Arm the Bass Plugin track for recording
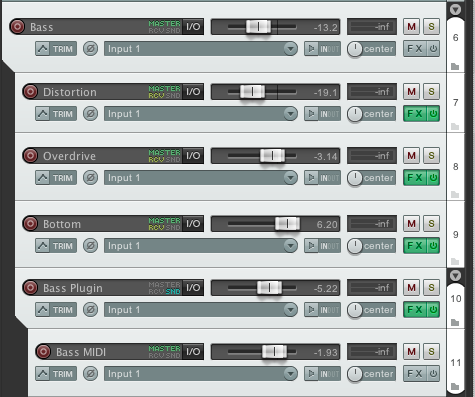Viewport: 475px width, 397px height. (x=30, y=288)
